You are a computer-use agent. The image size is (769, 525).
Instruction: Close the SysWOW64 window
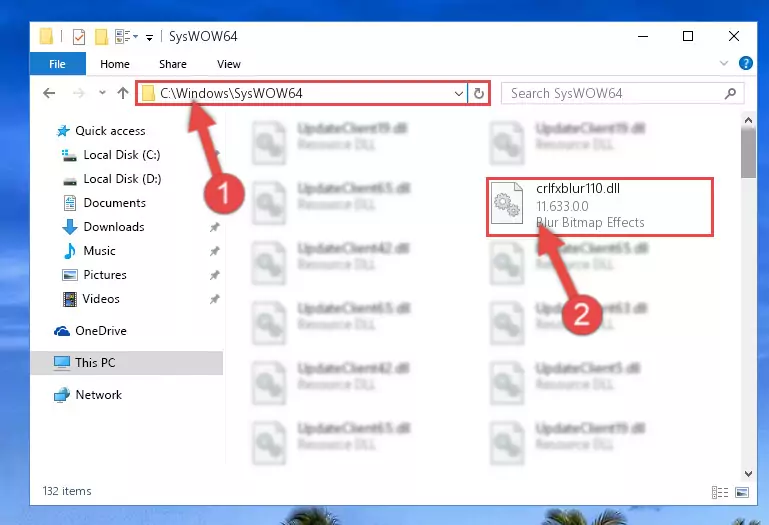pyautogui.click(x=734, y=36)
